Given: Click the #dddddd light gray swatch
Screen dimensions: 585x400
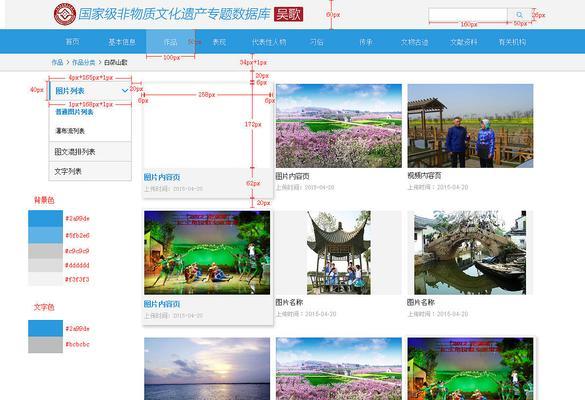Looking at the screenshot, I should click(x=46, y=265).
